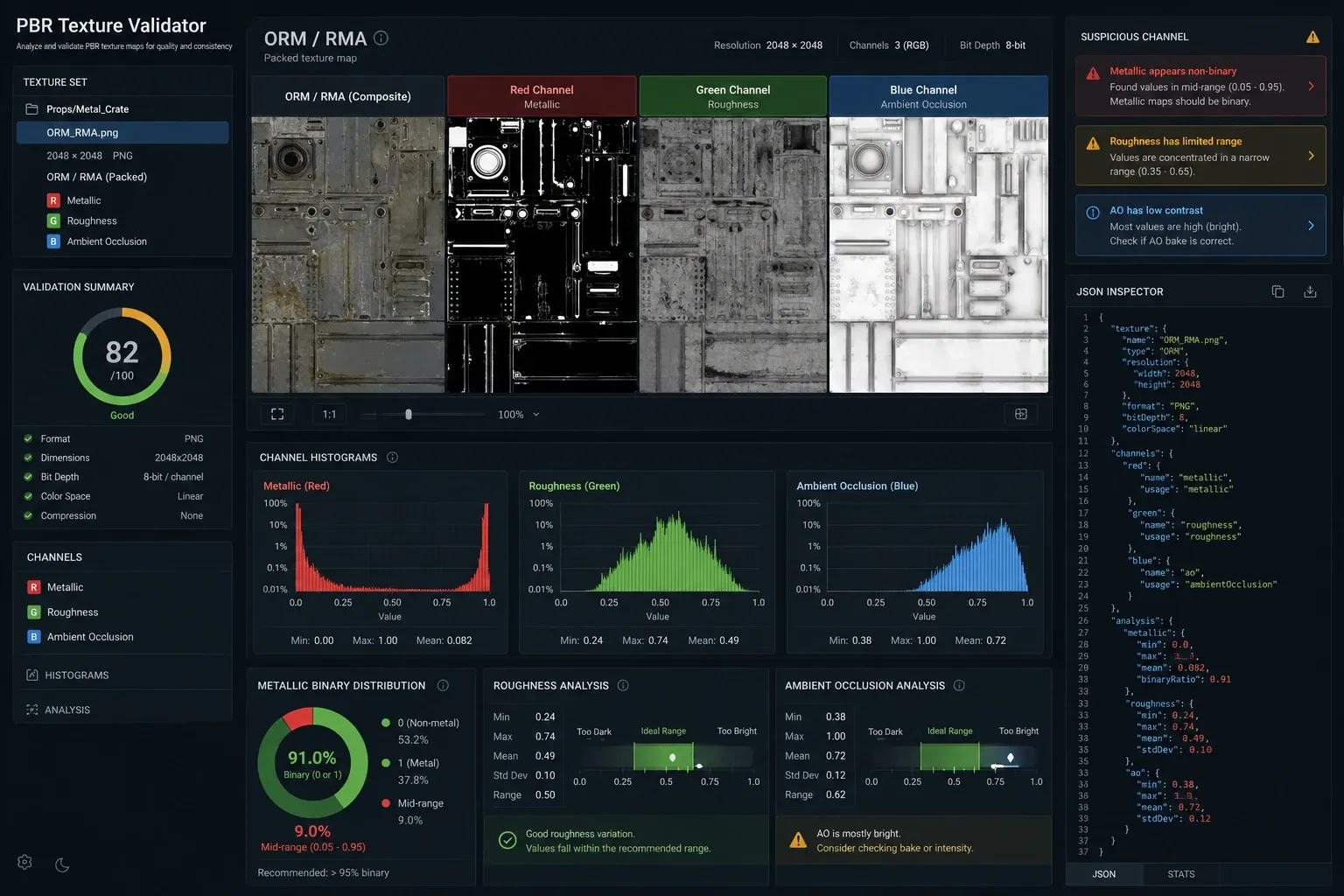The width and height of the screenshot is (1344, 896).
Task: Select the Red Channel Metallic header
Action: point(542,96)
